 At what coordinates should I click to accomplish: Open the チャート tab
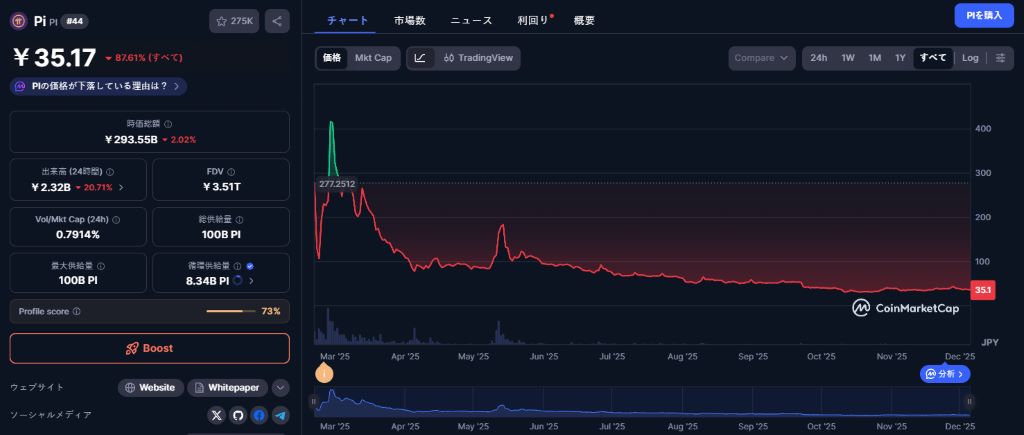[x=347, y=21]
